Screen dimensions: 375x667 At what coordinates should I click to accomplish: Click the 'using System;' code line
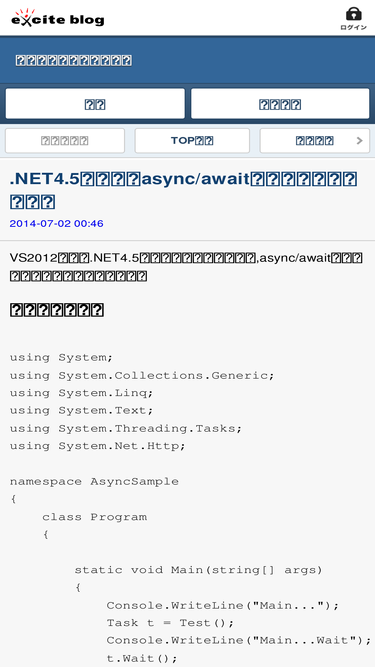(x=61, y=357)
